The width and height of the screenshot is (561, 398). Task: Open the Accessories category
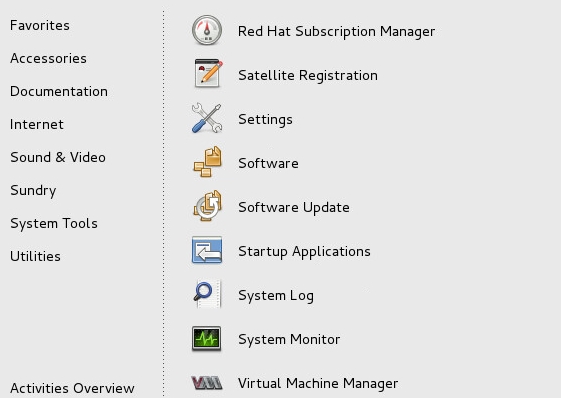click(x=48, y=58)
